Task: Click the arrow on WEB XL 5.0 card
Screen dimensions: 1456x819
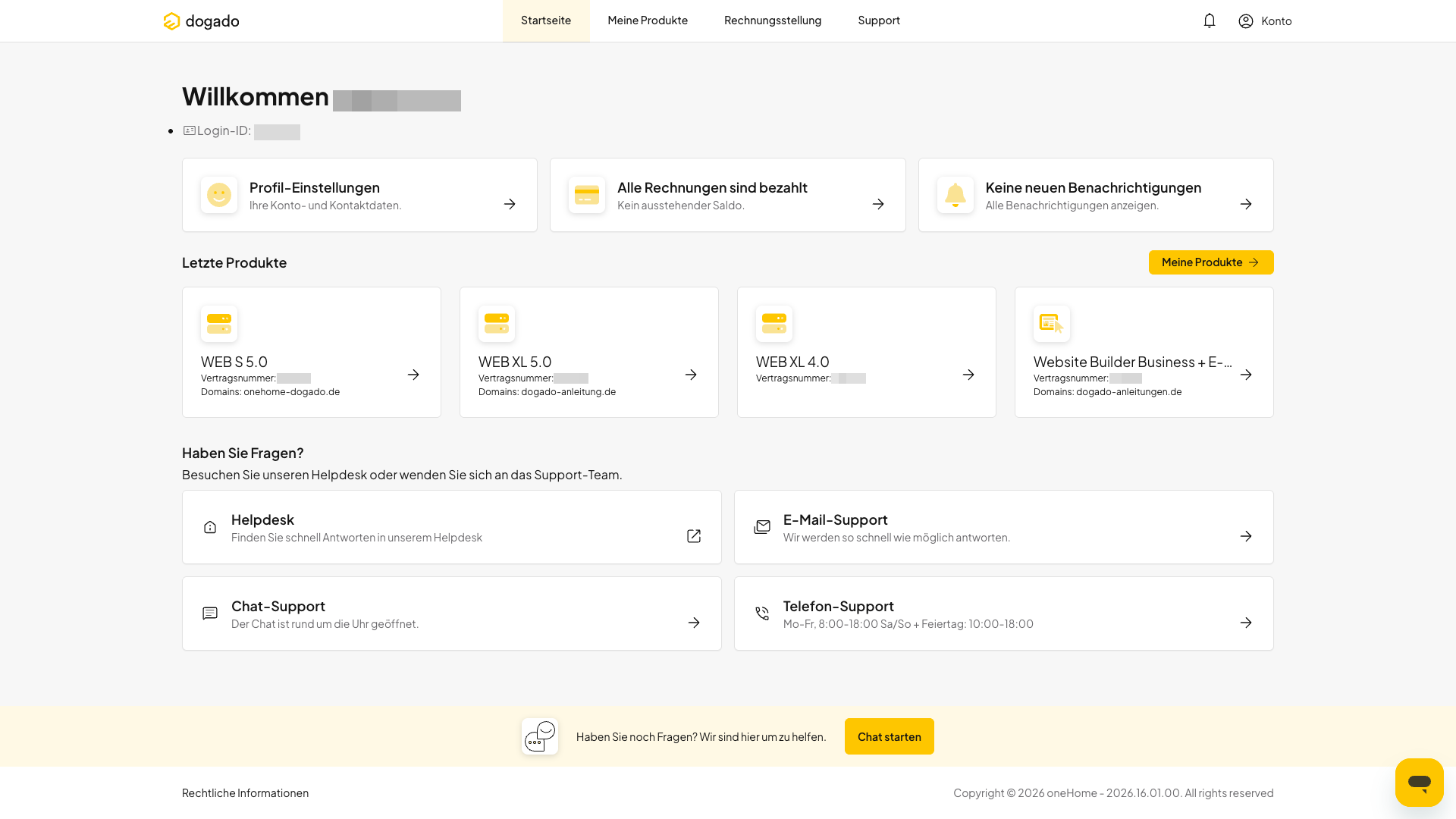Action: [x=691, y=375]
